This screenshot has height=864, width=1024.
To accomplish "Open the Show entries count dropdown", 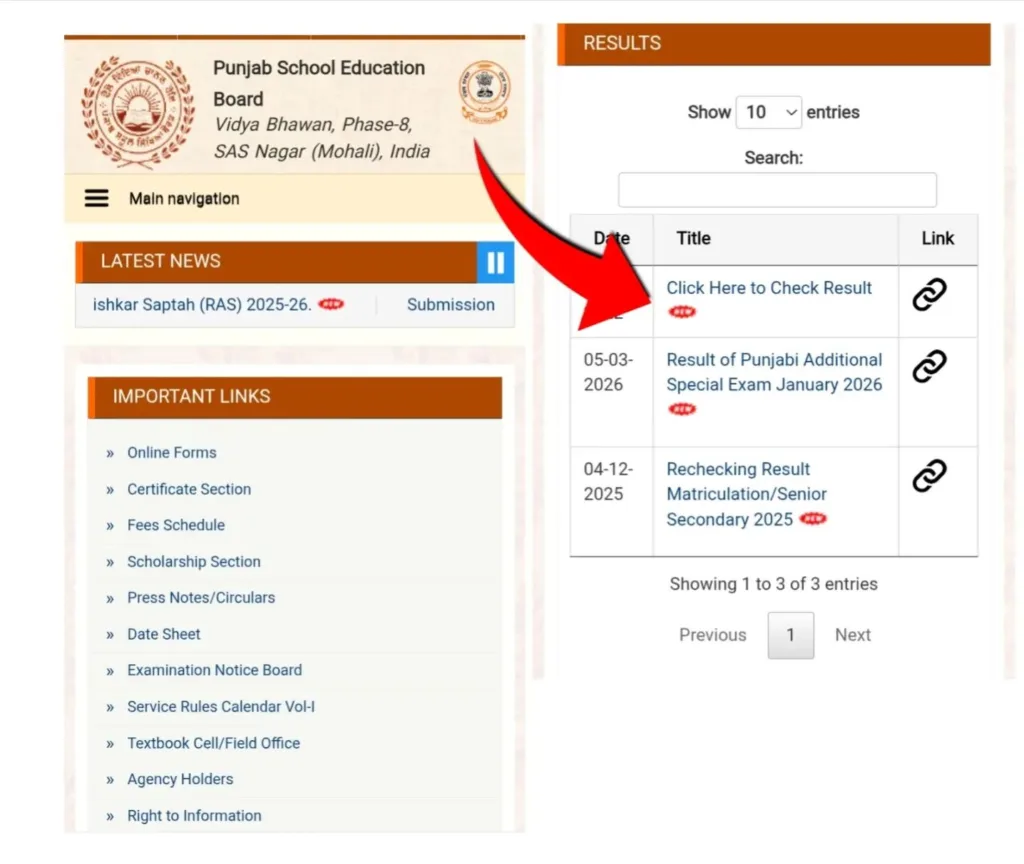I will click(768, 112).
